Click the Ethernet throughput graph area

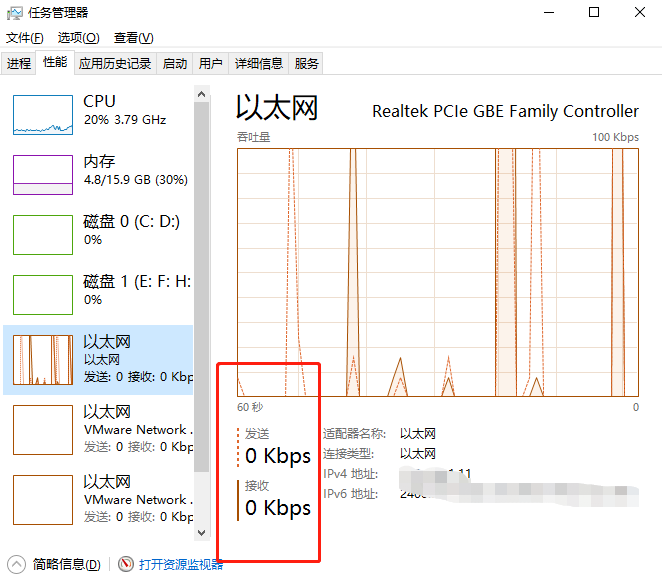pyautogui.click(x=438, y=272)
